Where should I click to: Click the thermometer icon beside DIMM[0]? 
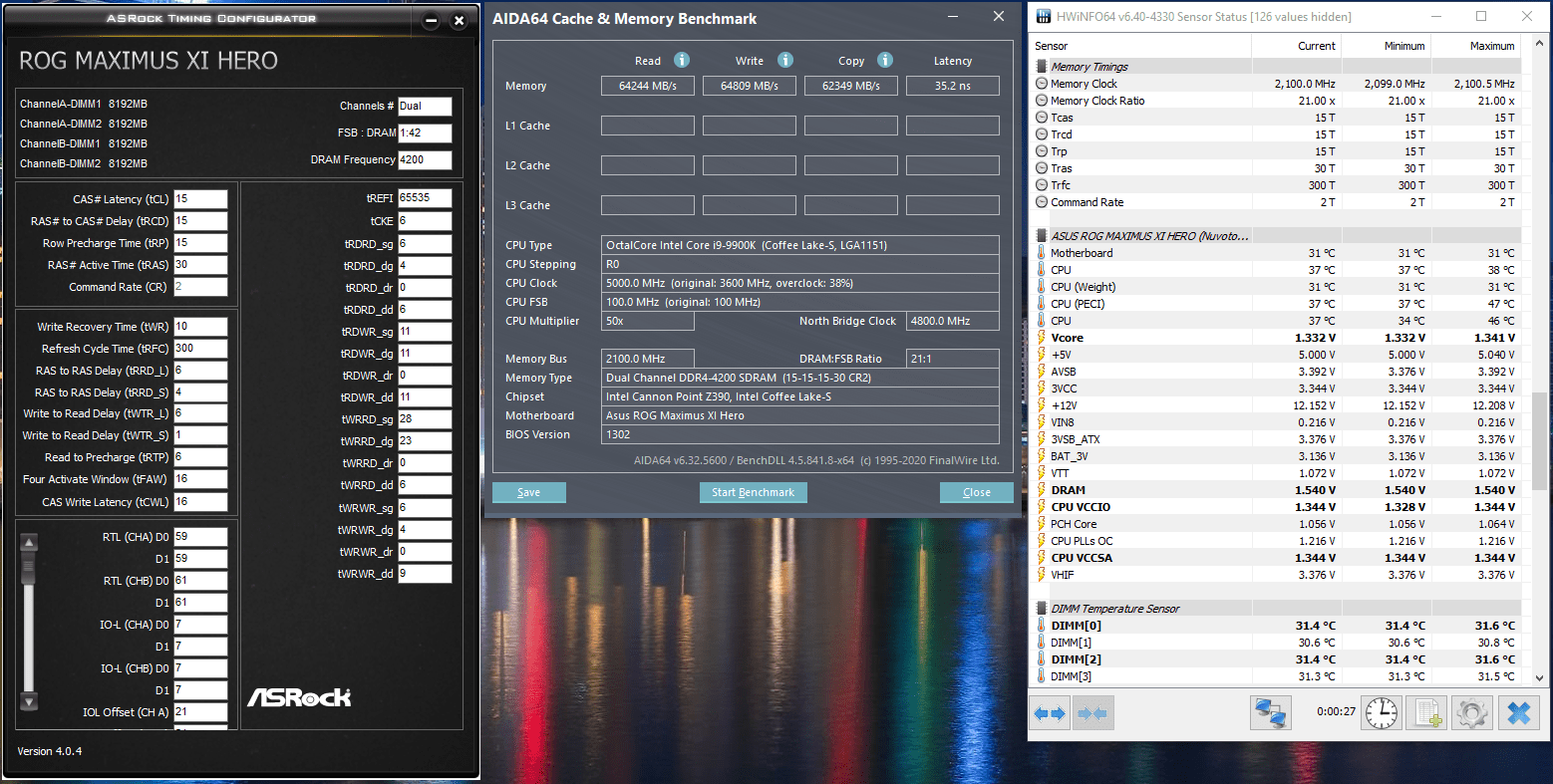pos(1042,626)
